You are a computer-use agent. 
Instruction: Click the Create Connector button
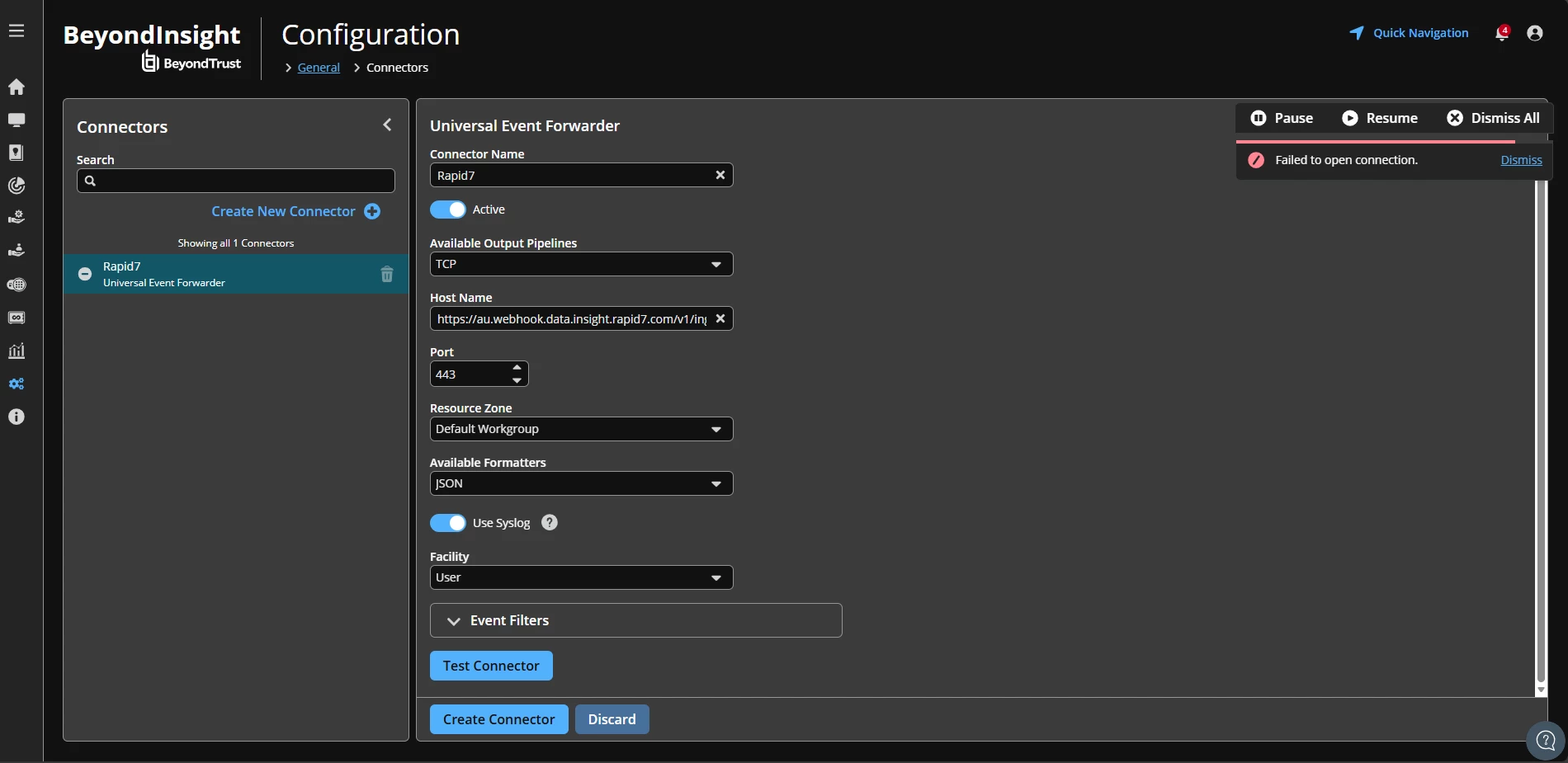click(x=498, y=719)
